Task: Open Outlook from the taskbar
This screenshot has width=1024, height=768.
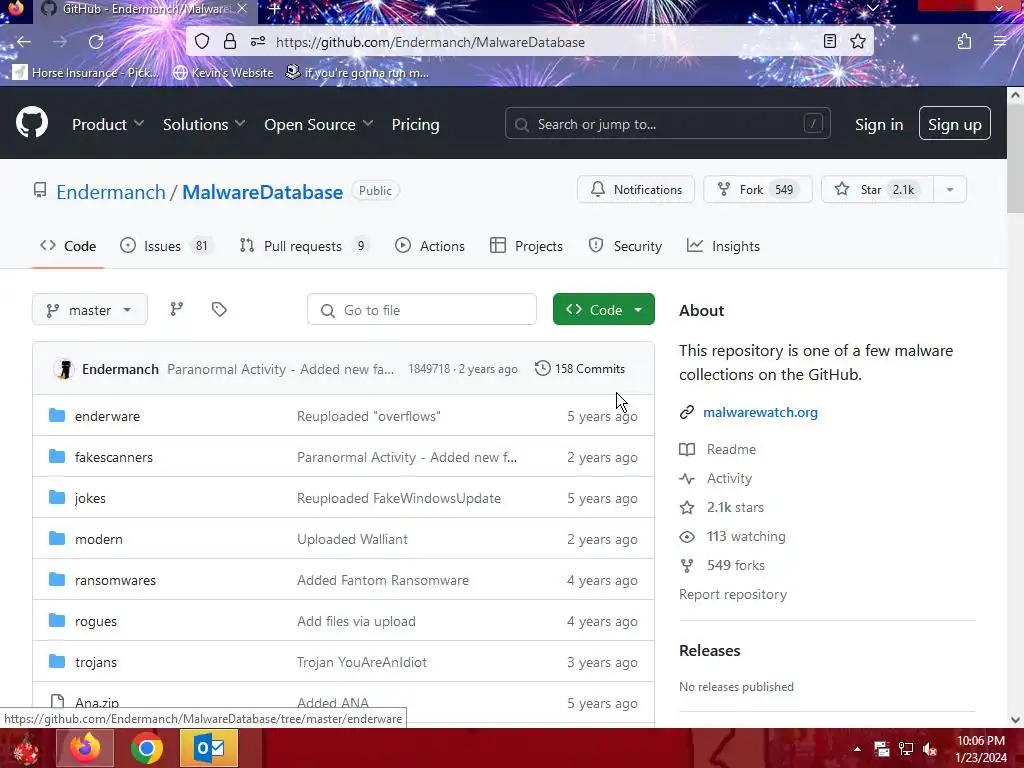Action: pos(209,748)
